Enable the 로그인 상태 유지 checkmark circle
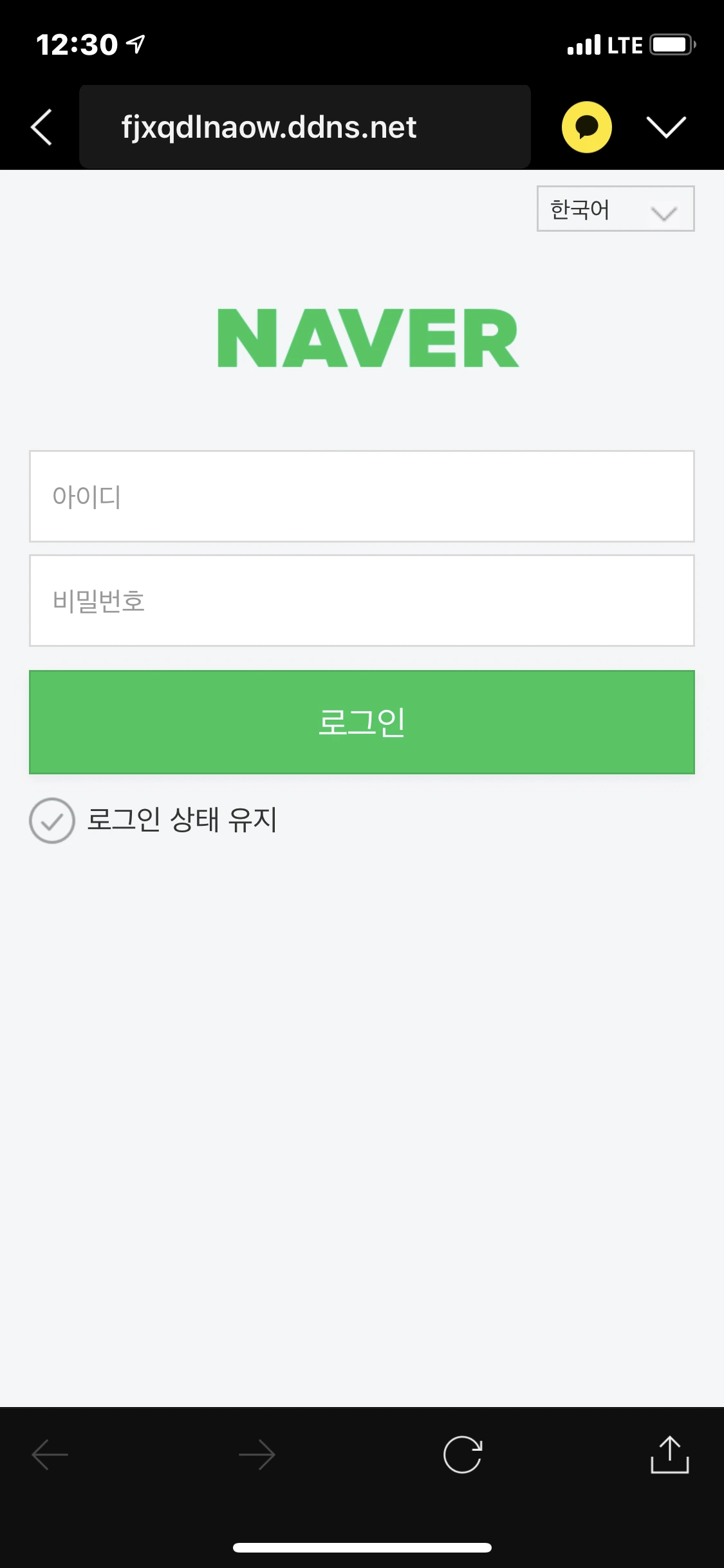The width and height of the screenshot is (724, 1568). coord(52,821)
